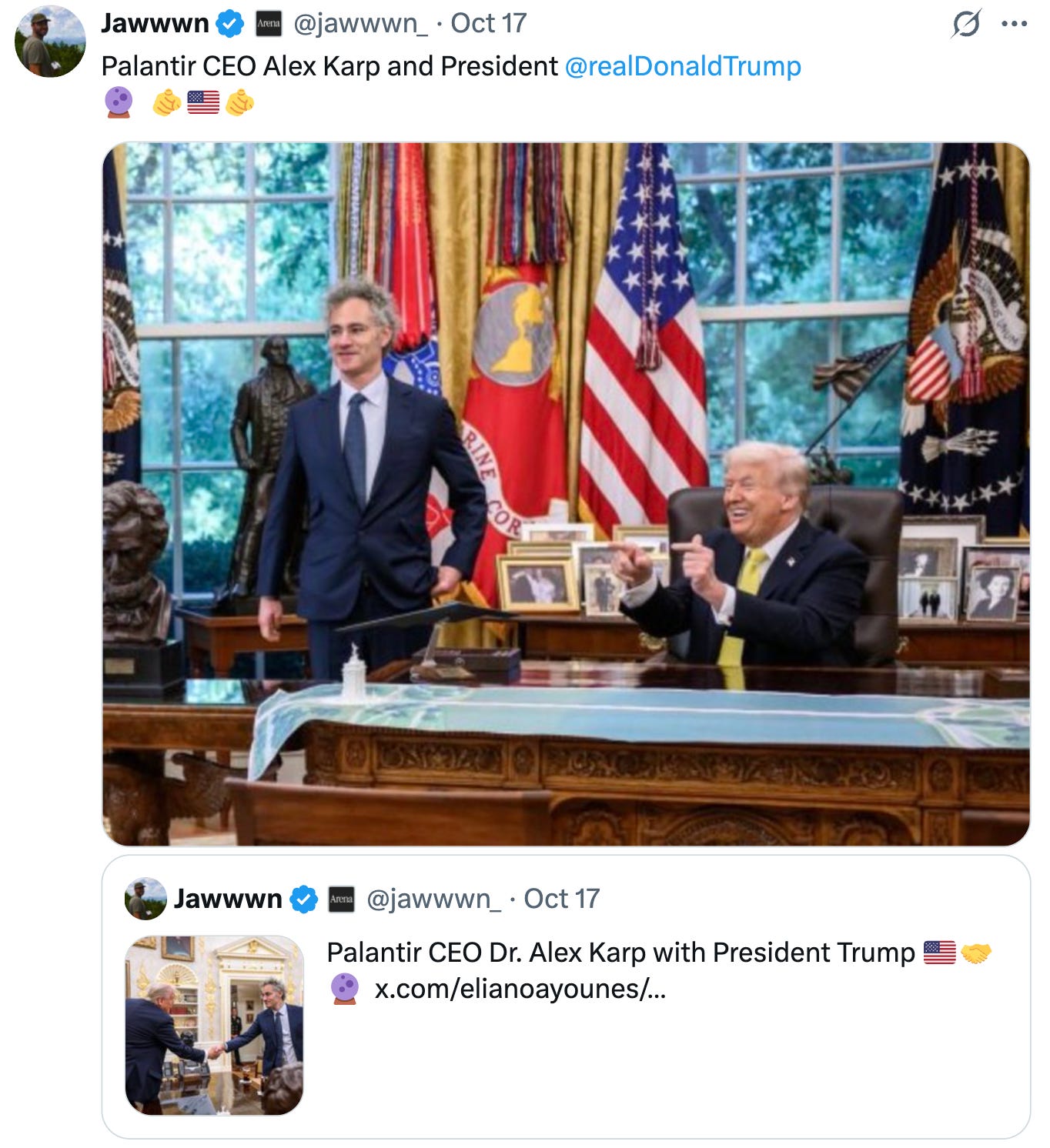Screen dimensions: 1050x1148
Task: Open the Grok slashed-circle icon
Action: (x=965, y=24)
